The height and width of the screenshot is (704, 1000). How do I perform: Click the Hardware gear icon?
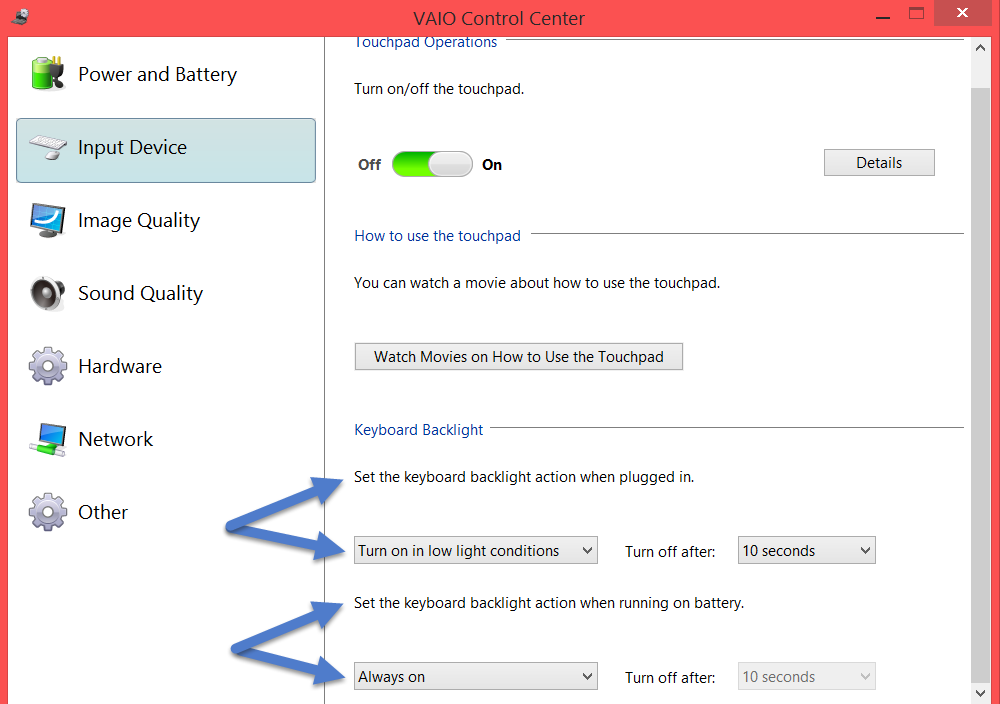coord(48,366)
